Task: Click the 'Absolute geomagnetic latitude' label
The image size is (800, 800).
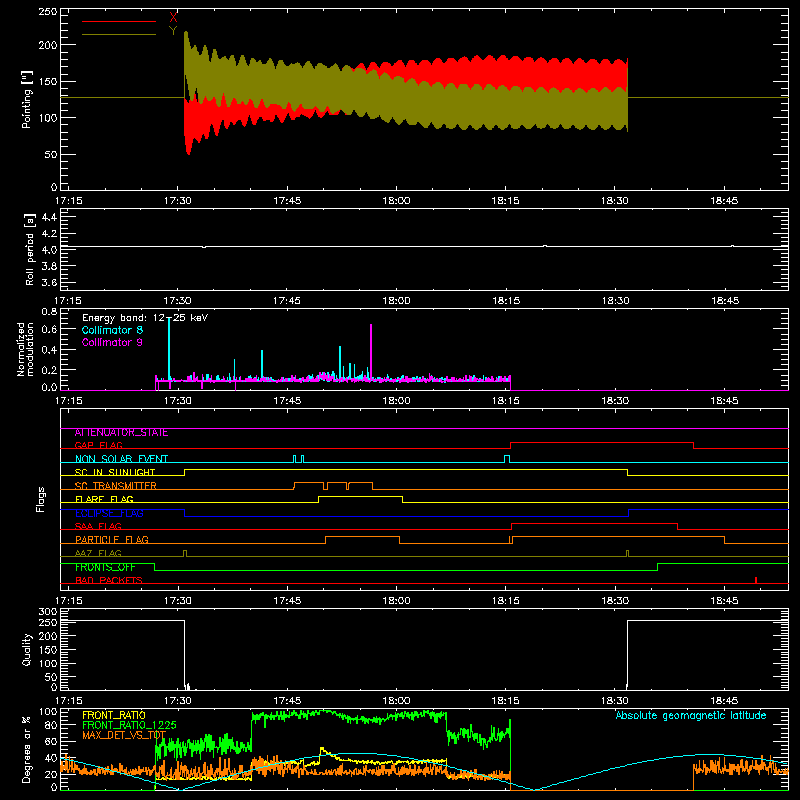Action: [x=691, y=715]
